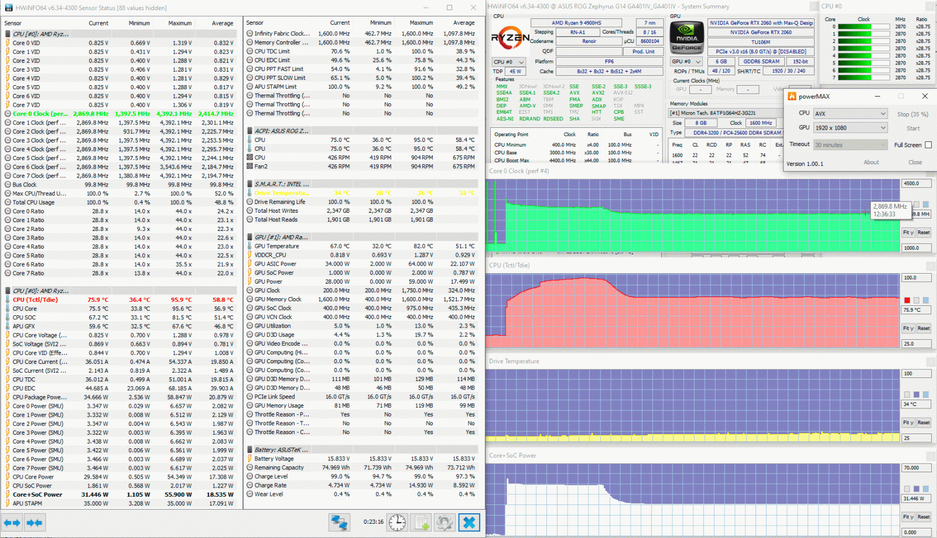Click the expand columns double-arrow button
This screenshot has height=538, width=937.
pos(12,523)
